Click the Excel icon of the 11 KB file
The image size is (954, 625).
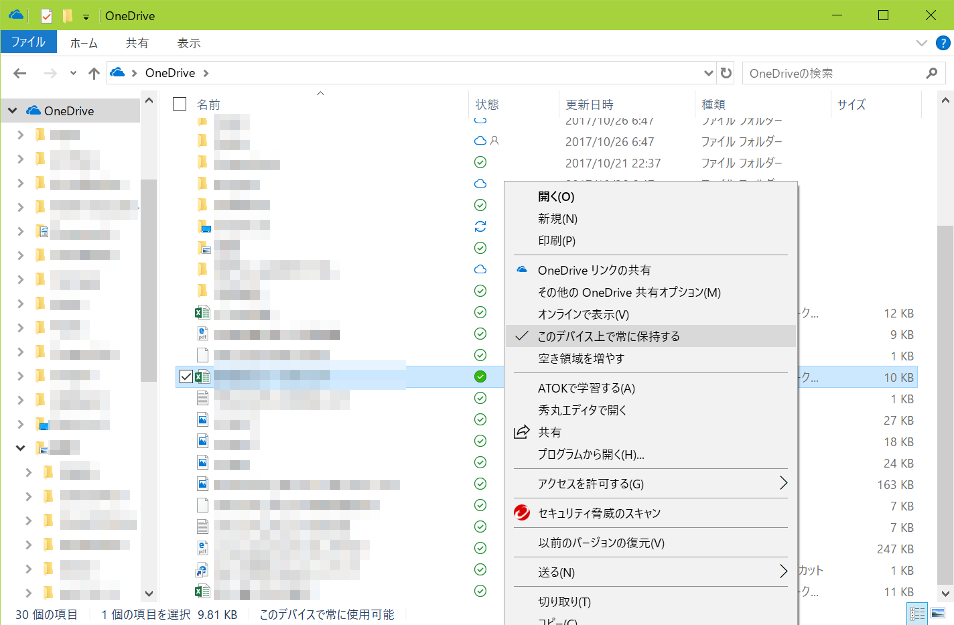(x=202, y=591)
